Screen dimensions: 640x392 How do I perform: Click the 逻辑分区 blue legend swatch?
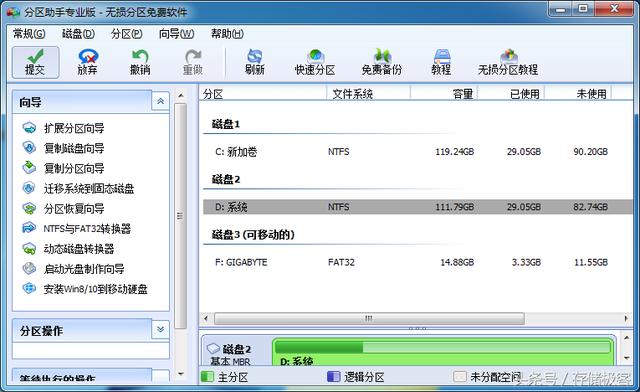[334, 376]
